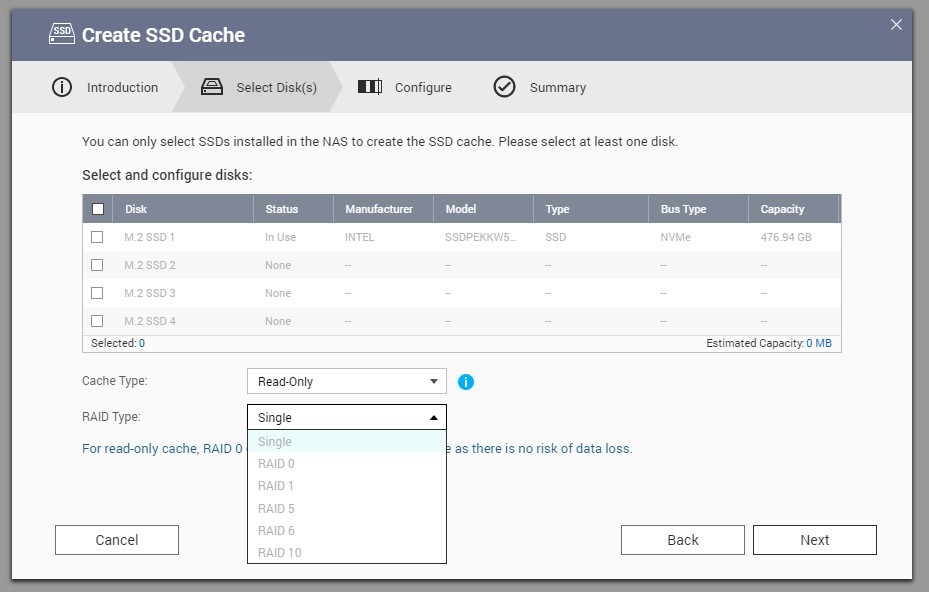Go to the Introduction wizard step

(122, 87)
